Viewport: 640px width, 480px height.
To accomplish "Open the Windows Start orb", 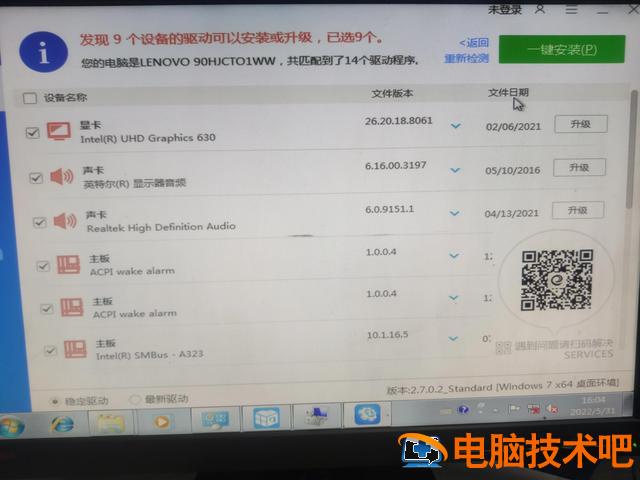I will coord(11,426).
